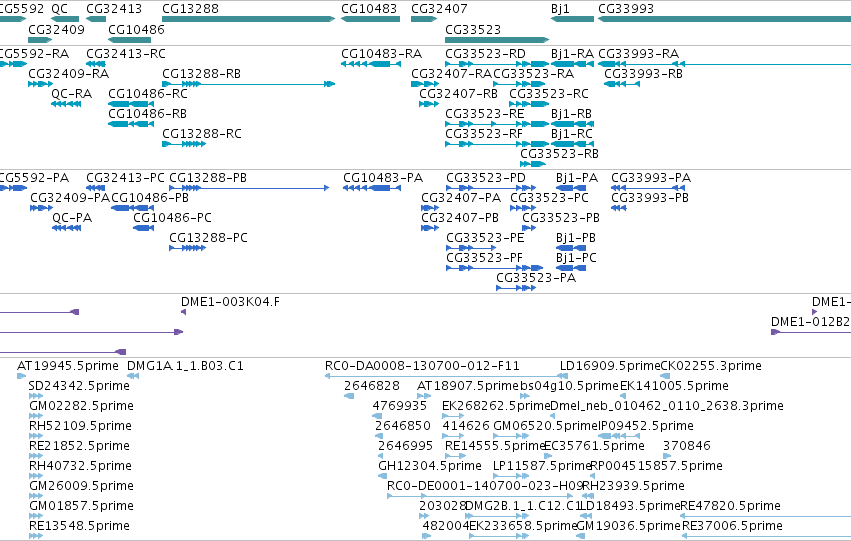Click transcript CG33523-RB
The image size is (851, 541).
533,164
